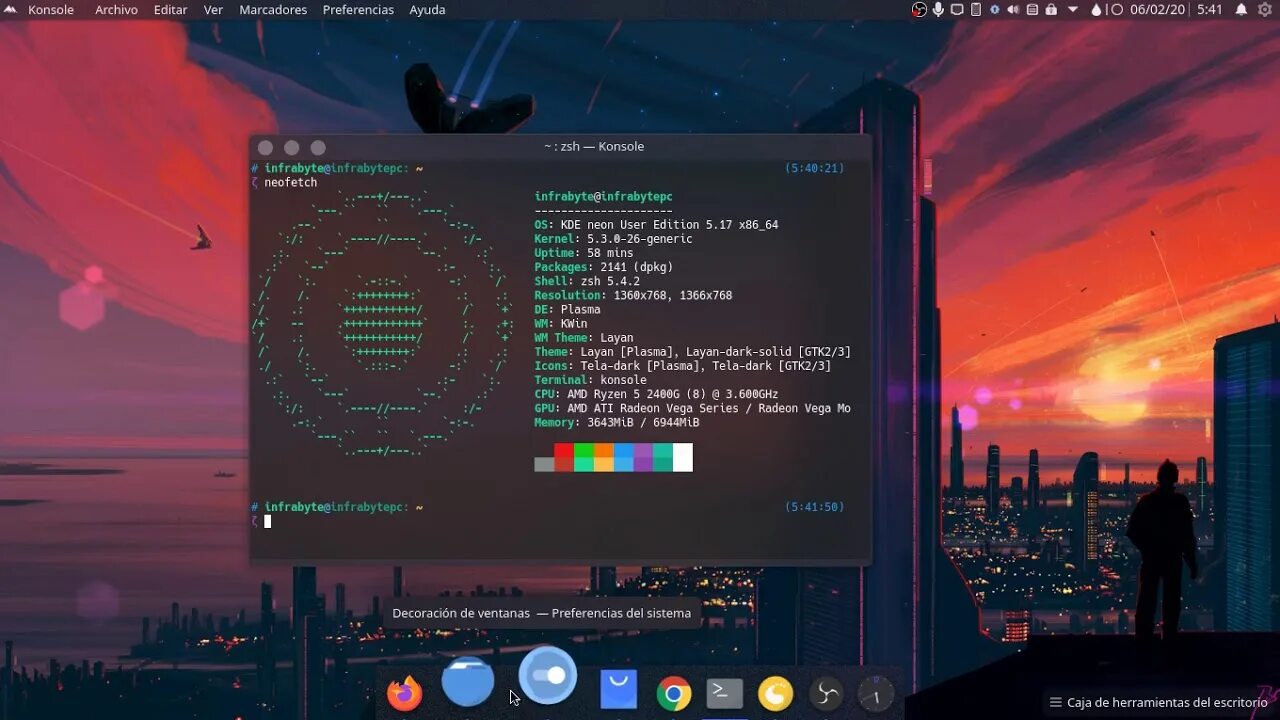The height and width of the screenshot is (720, 1280).
Task: Launch OBS Studio from the dock
Action: (826, 693)
